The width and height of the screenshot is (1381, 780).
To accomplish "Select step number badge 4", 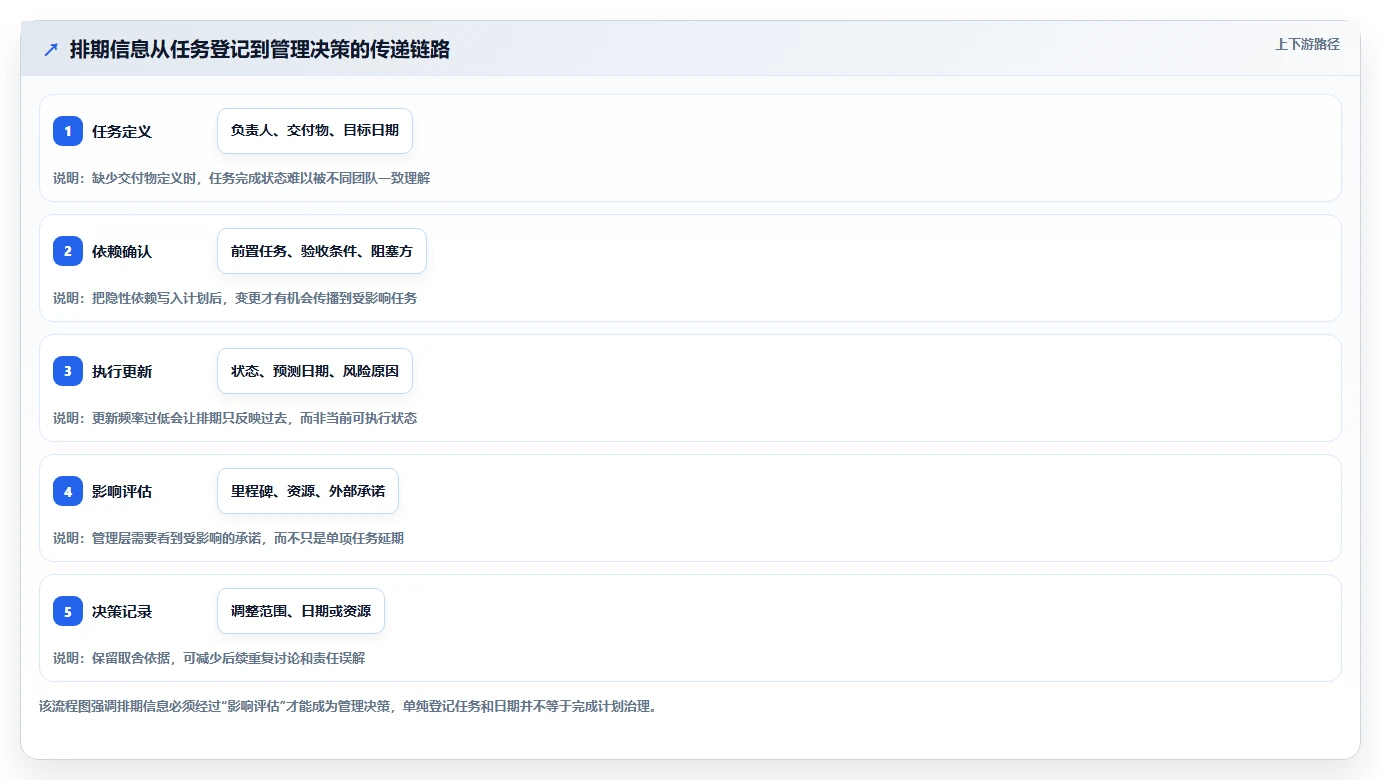I will click(x=68, y=491).
